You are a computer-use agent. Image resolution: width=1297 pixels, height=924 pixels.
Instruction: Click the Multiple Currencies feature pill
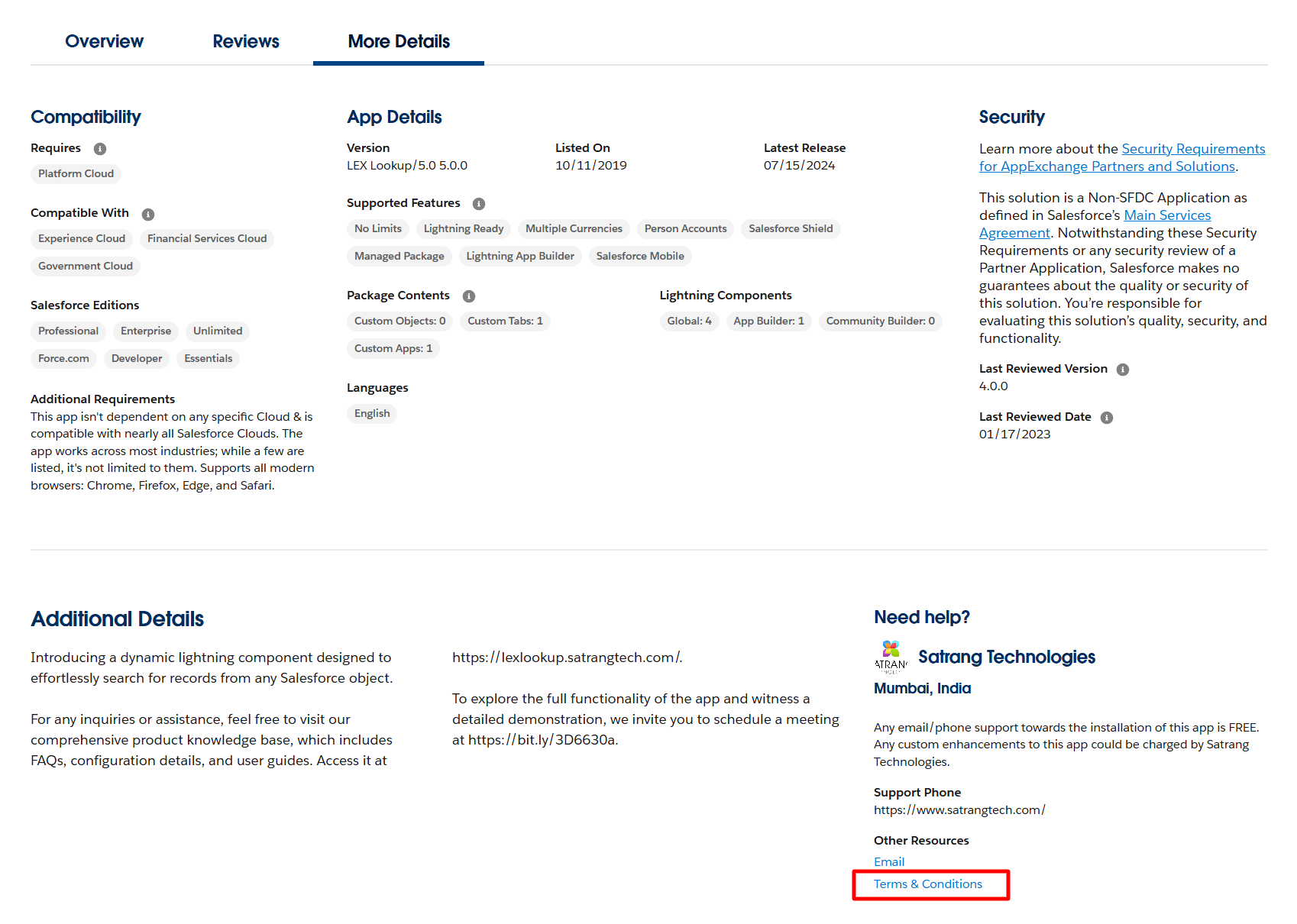pyautogui.click(x=574, y=229)
